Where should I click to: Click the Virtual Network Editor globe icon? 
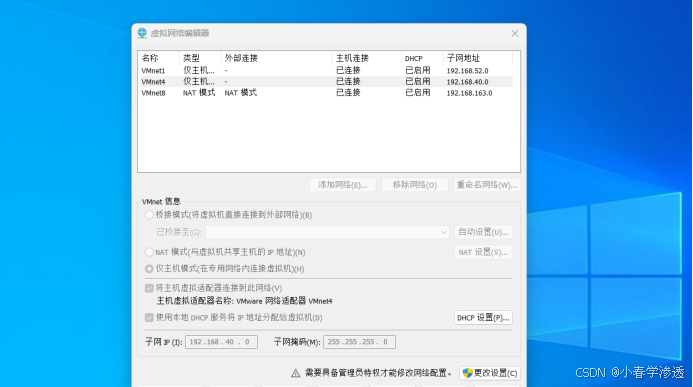pyautogui.click(x=142, y=33)
